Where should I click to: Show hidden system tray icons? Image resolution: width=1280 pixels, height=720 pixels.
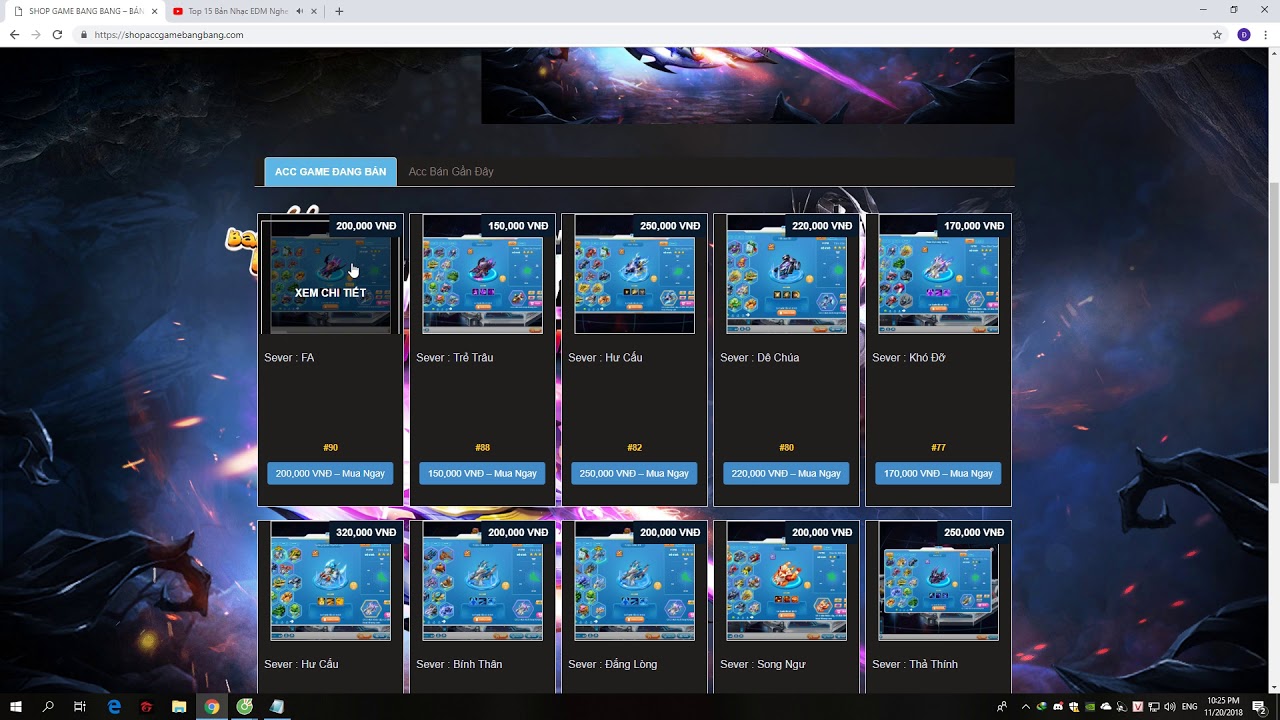1025,707
